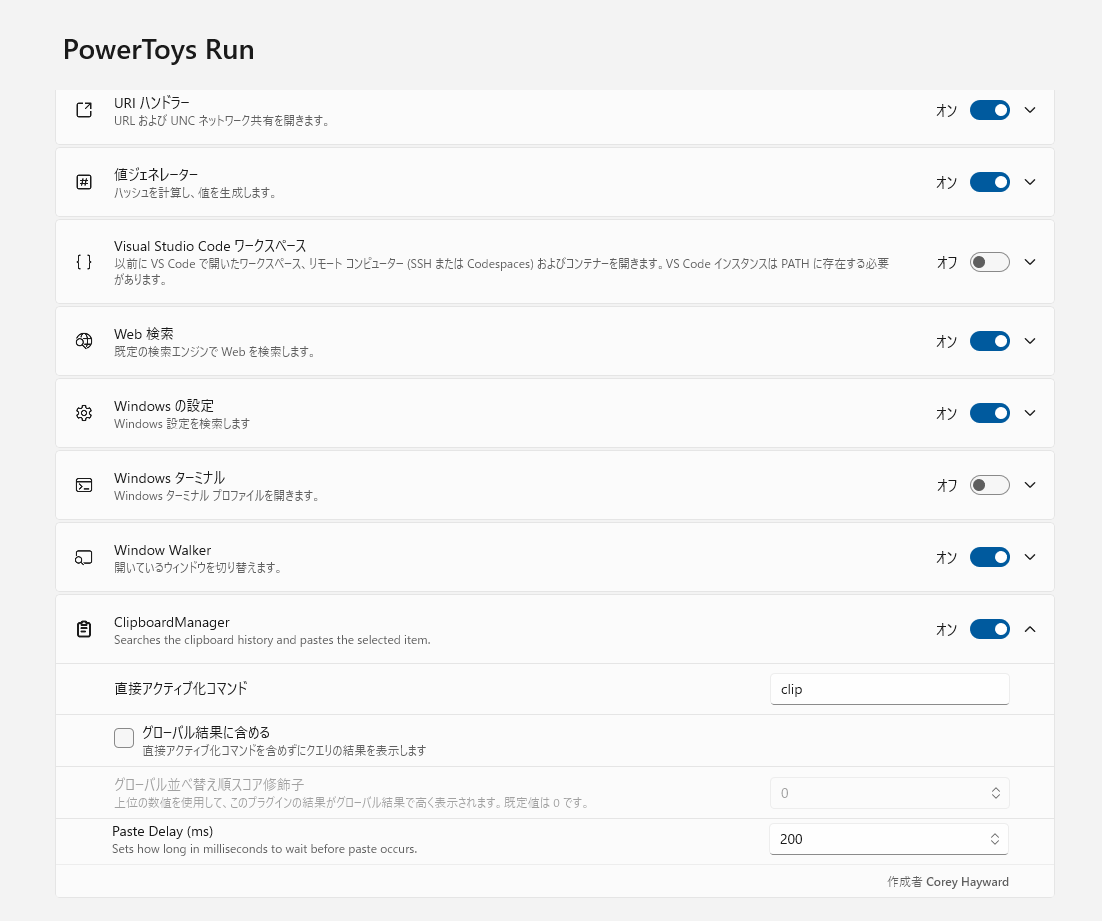Click the グローバル並べ替え順スコア修飾子 number field
Screen dimensions: 1102x921
coord(890,793)
